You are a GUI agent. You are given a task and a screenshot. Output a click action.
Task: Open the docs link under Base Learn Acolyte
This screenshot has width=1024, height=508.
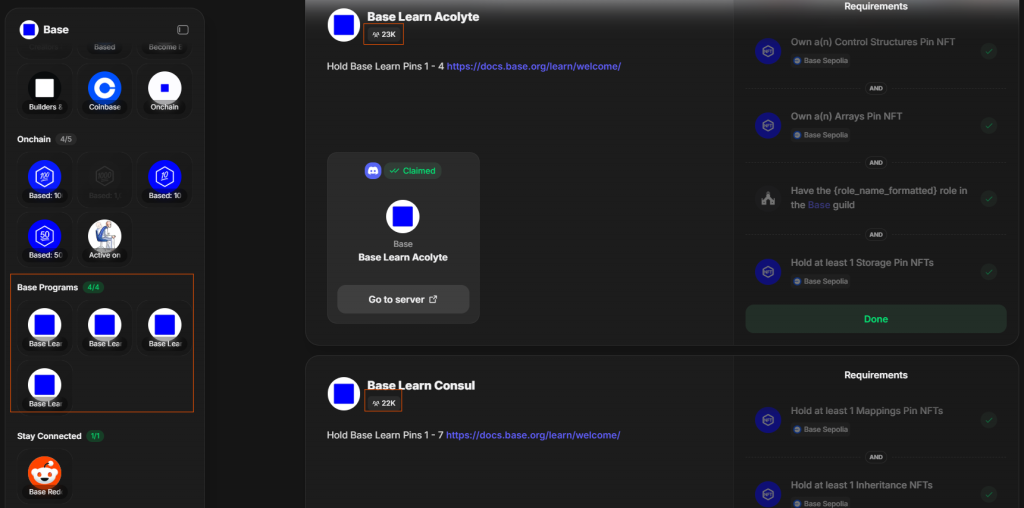point(533,66)
